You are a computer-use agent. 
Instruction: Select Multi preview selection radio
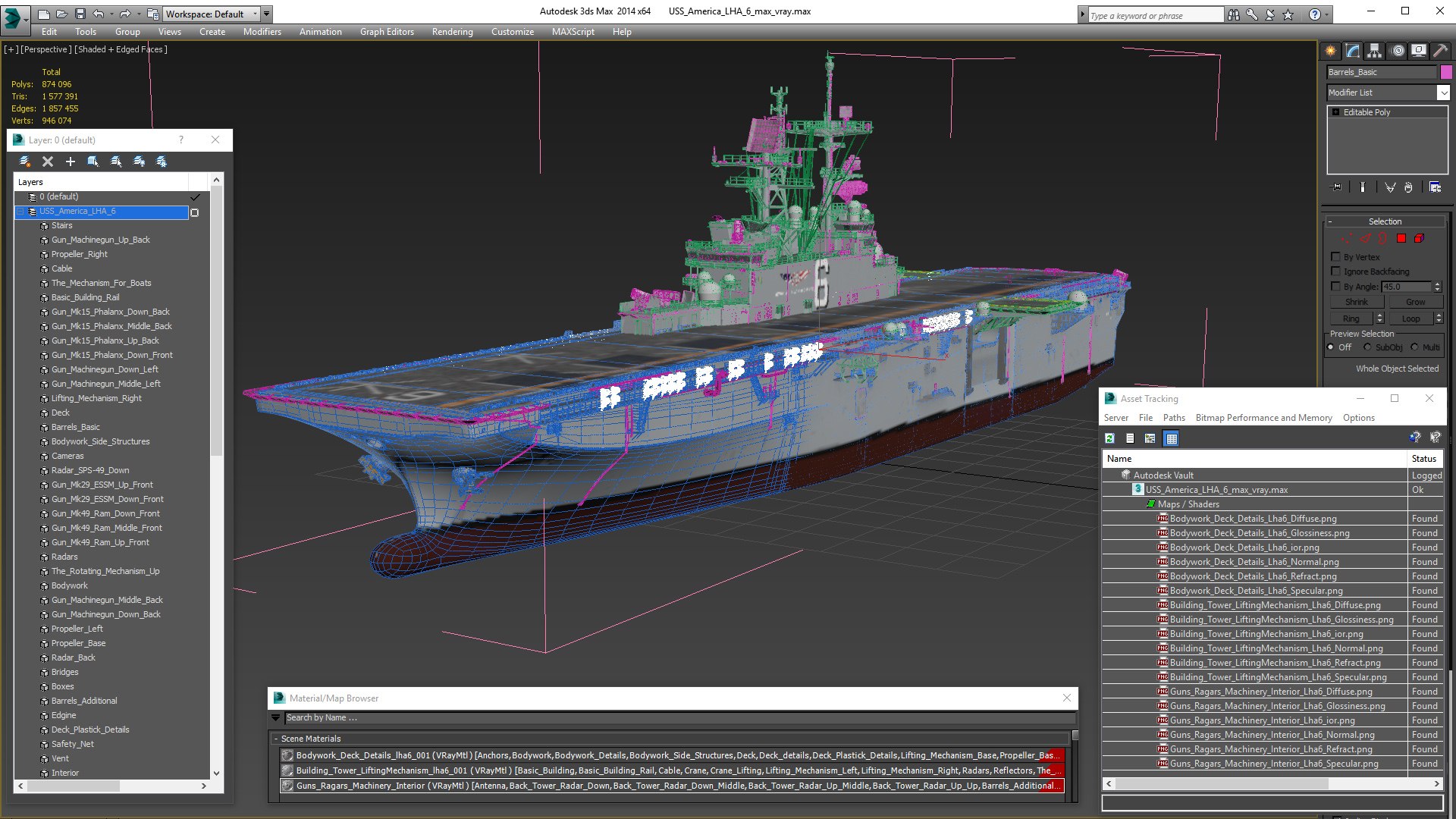[1414, 347]
